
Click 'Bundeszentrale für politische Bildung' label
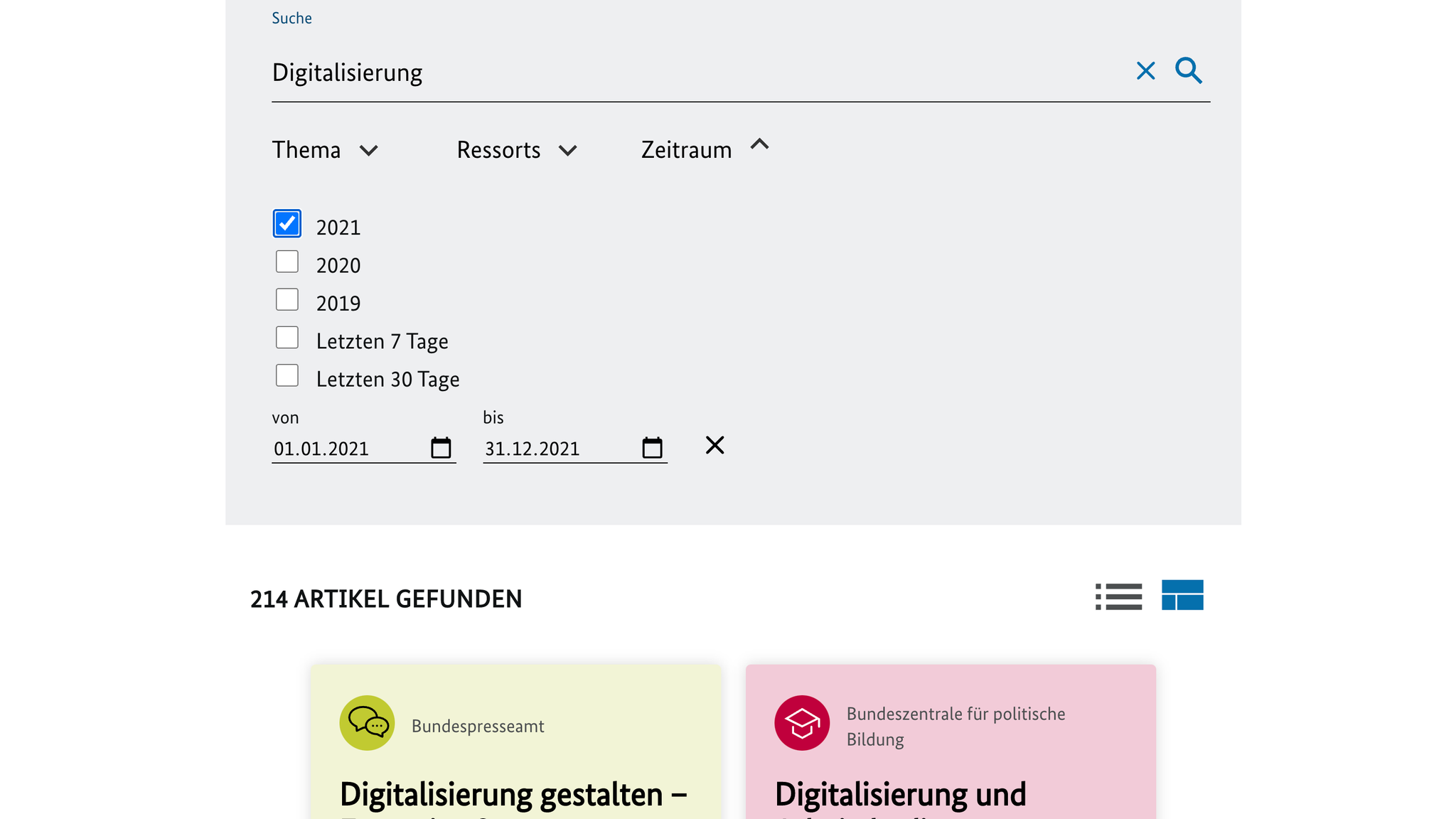[x=955, y=727]
